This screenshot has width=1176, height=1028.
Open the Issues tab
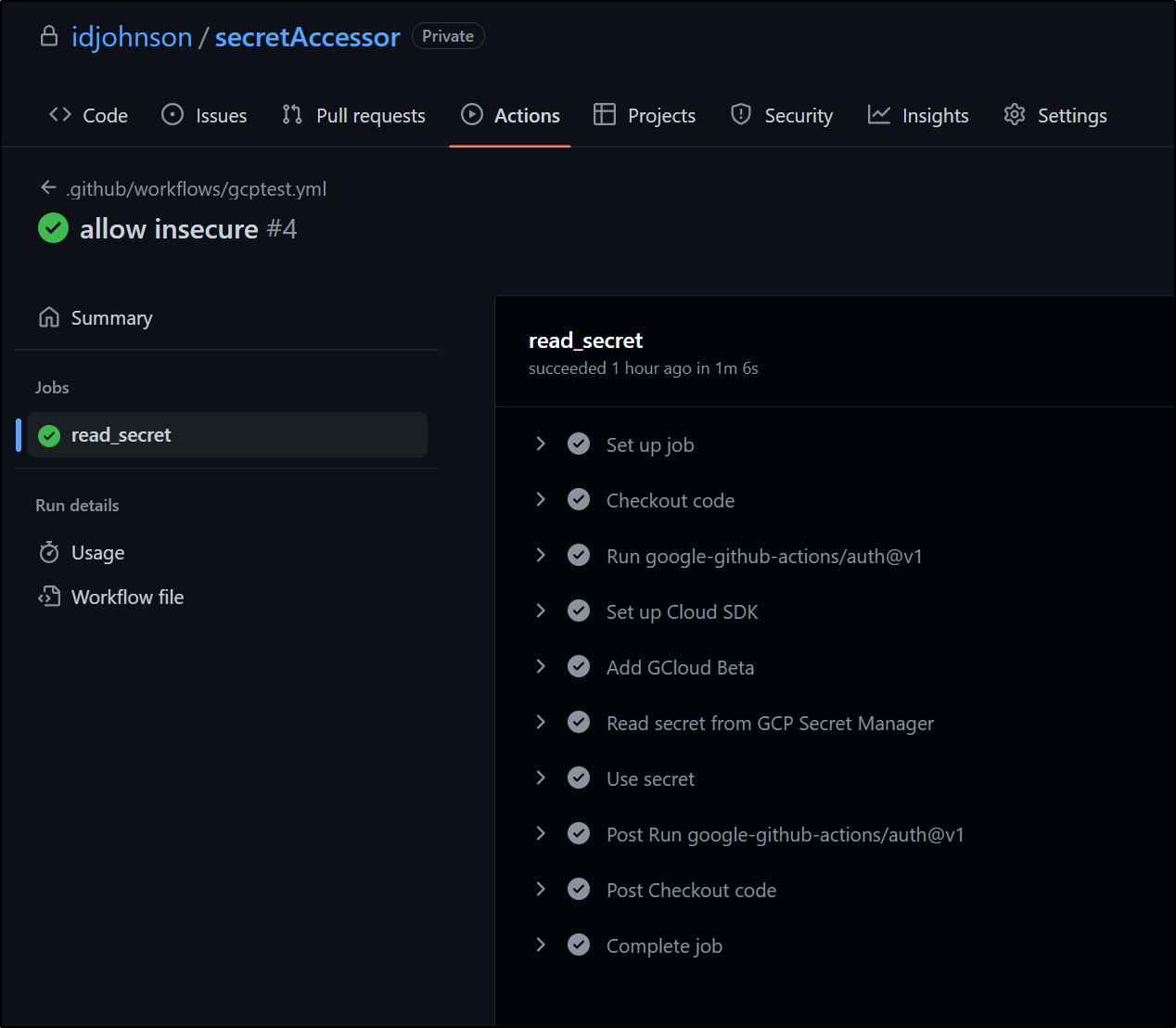(x=204, y=115)
